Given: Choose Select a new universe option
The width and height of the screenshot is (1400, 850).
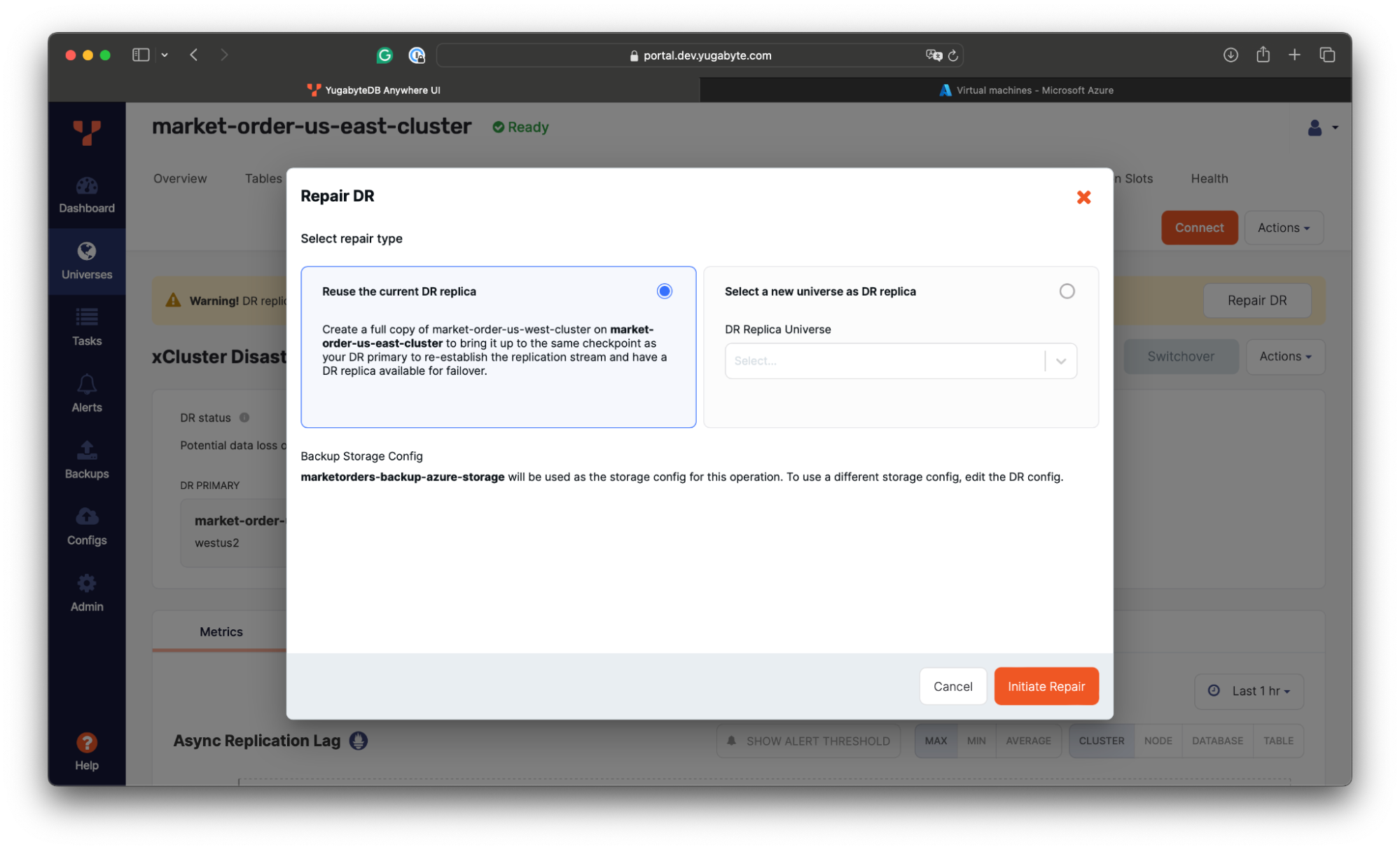Looking at the screenshot, I should [1066, 291].
